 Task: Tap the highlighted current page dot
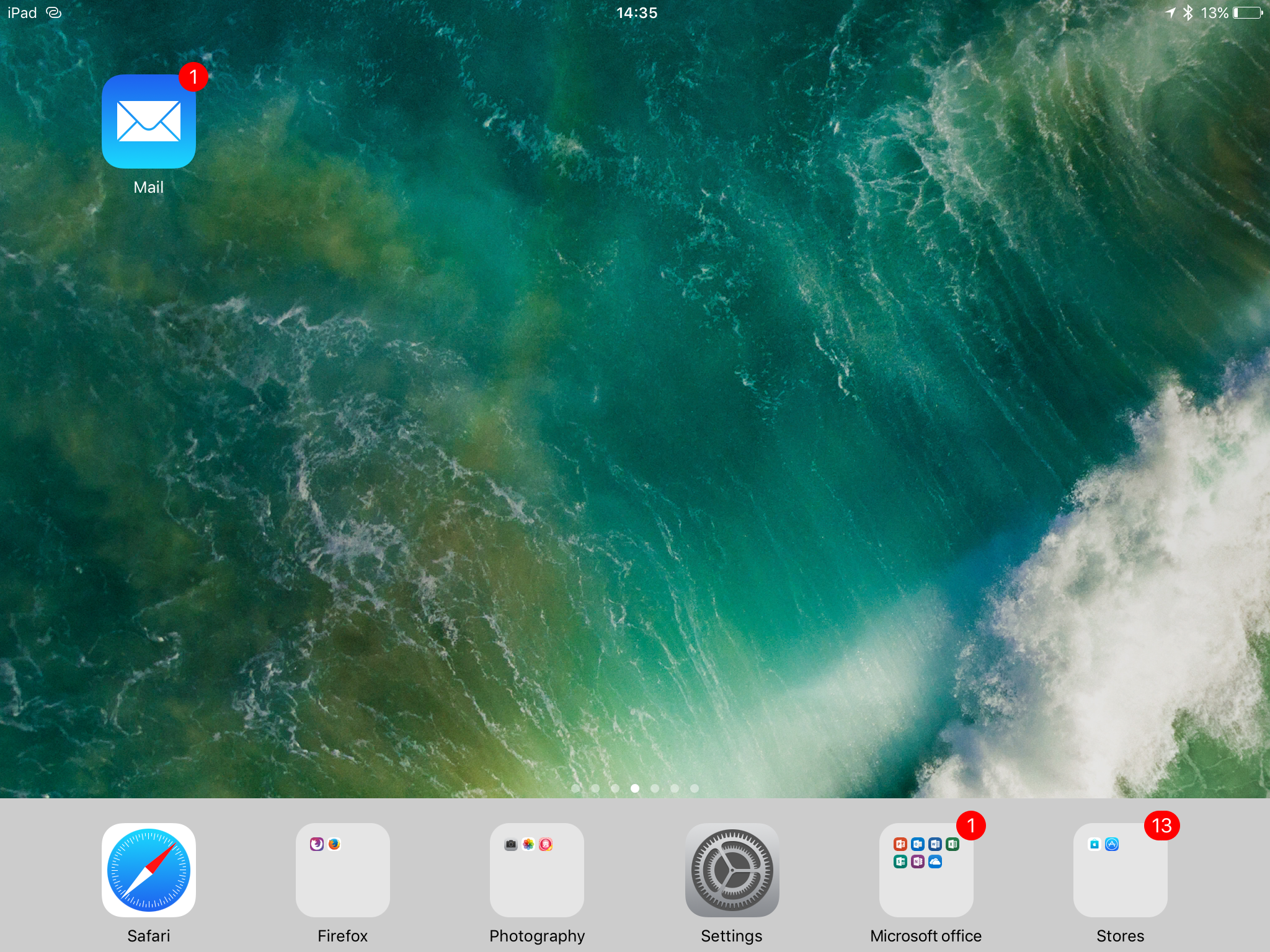coord(635,788)
